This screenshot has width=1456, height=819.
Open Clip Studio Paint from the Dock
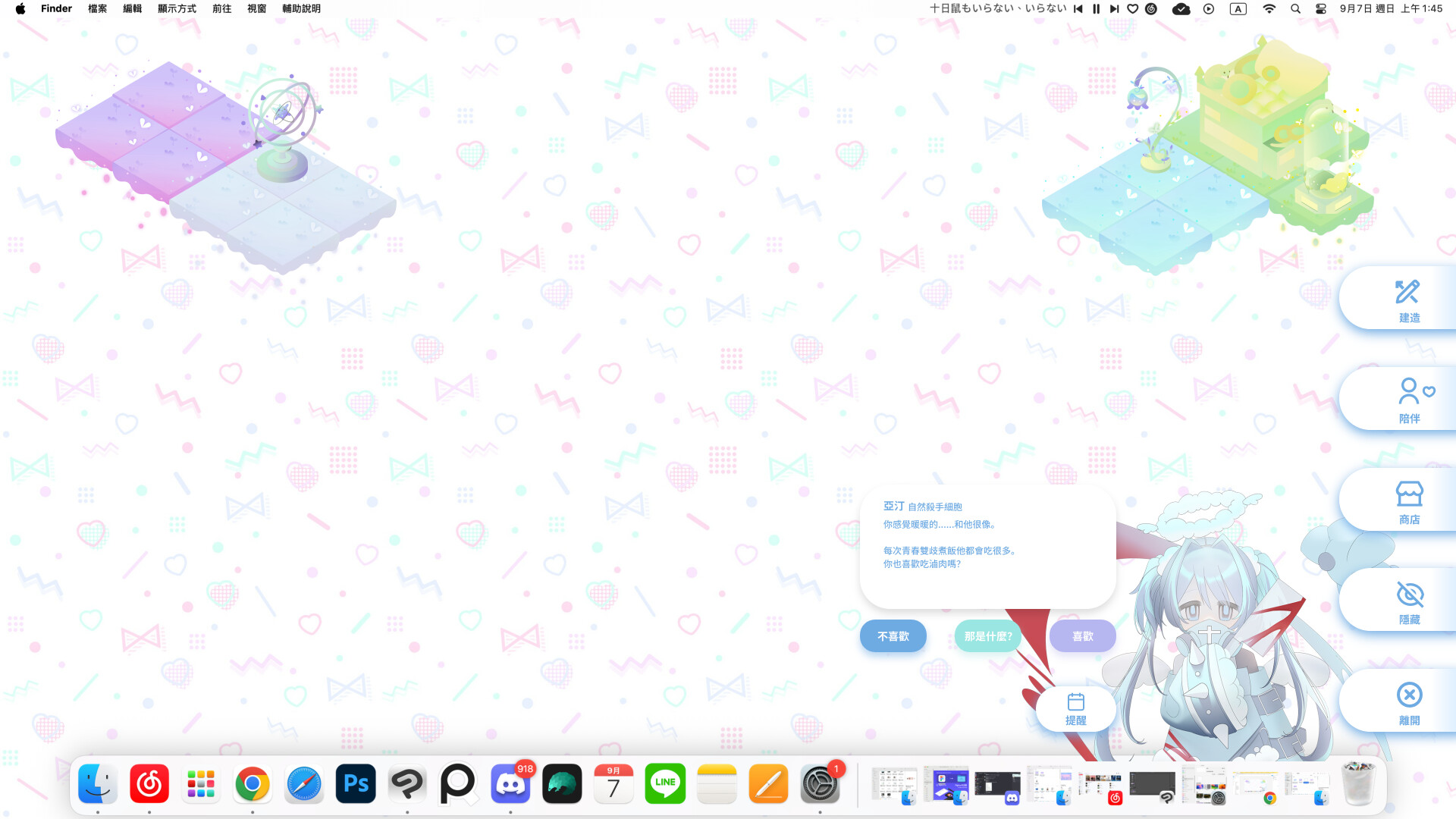(406, 784)
